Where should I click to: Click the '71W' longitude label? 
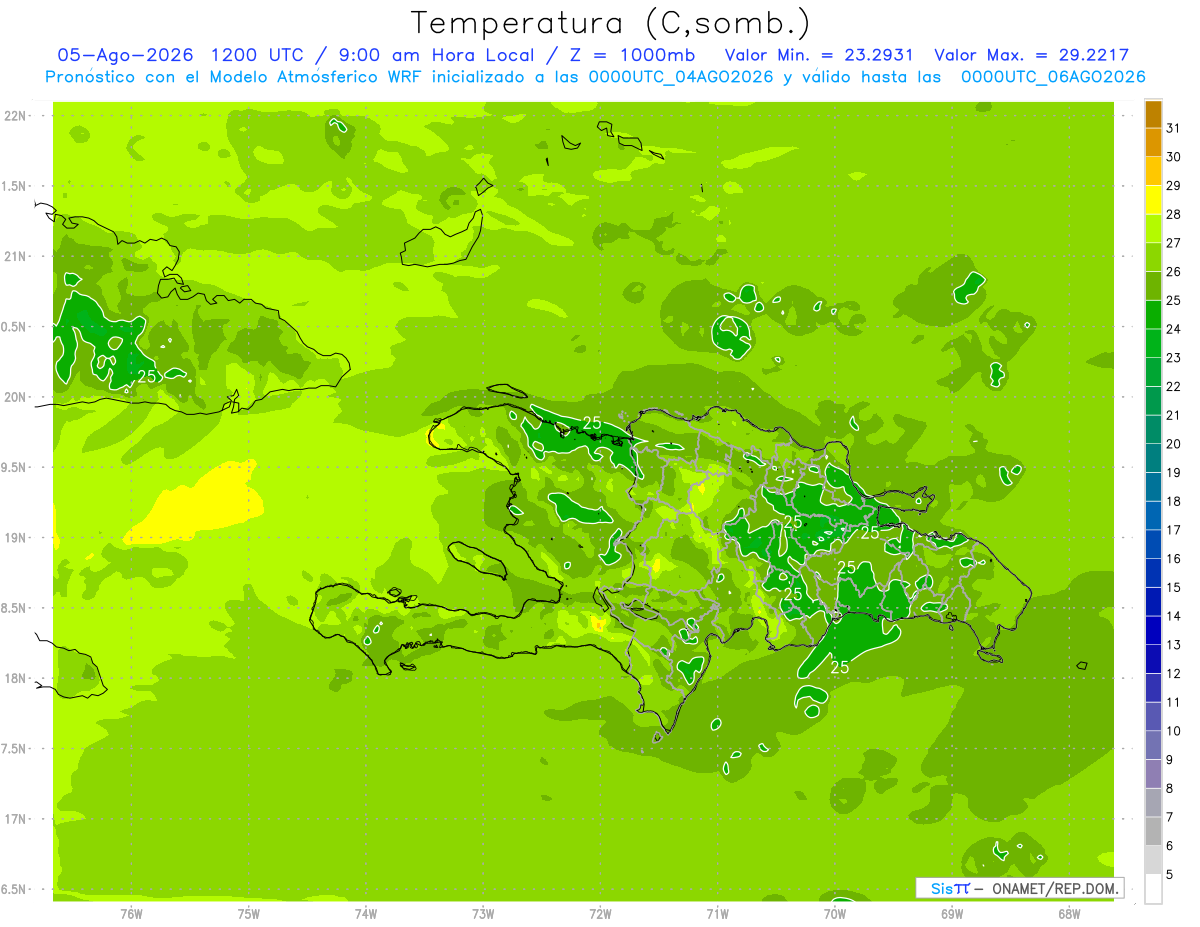pyautogui.click(x=717, y=913)
